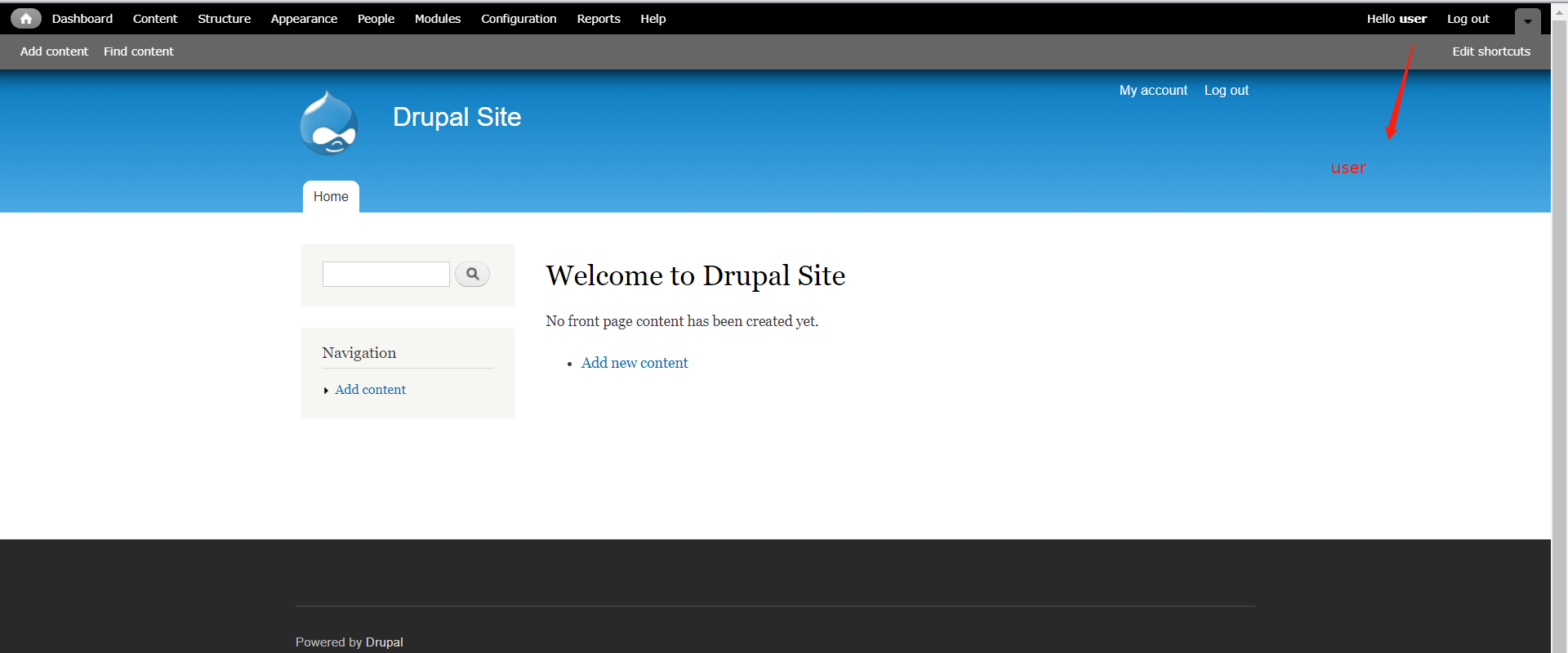Expand the Add content navigation arrow
This screenshot has height=653, width=1568.
pyautogui.click(x=326, y=391)
